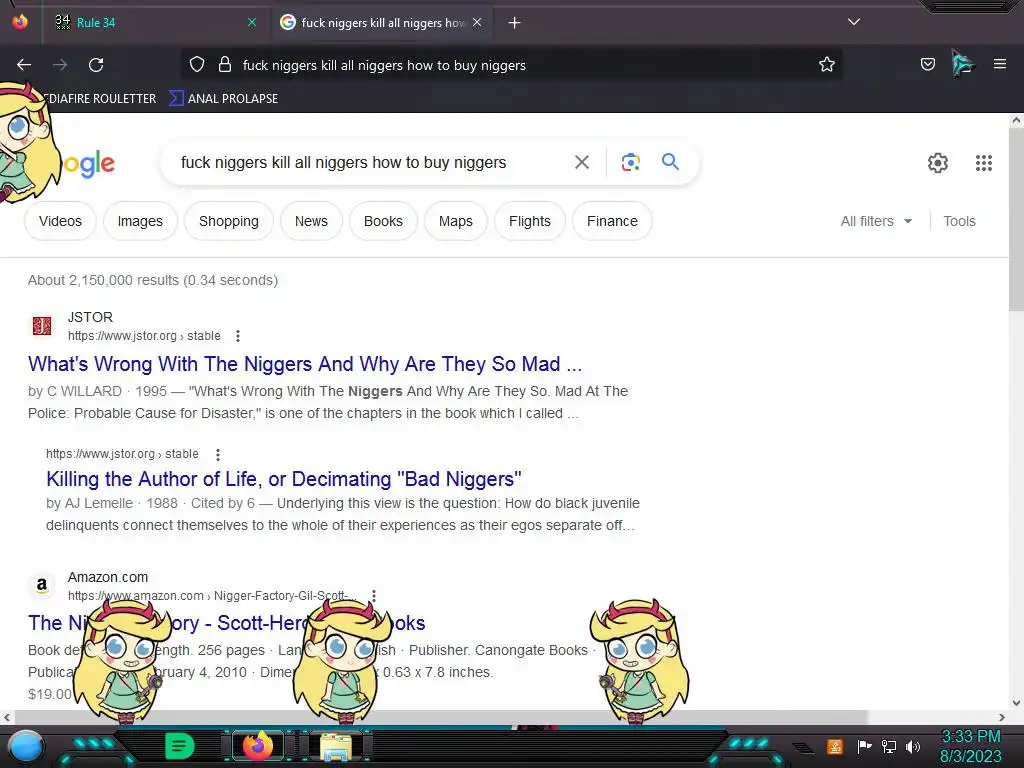Go back to the previous page
The width and height of the screenshot is (1024, 768).
24,65
